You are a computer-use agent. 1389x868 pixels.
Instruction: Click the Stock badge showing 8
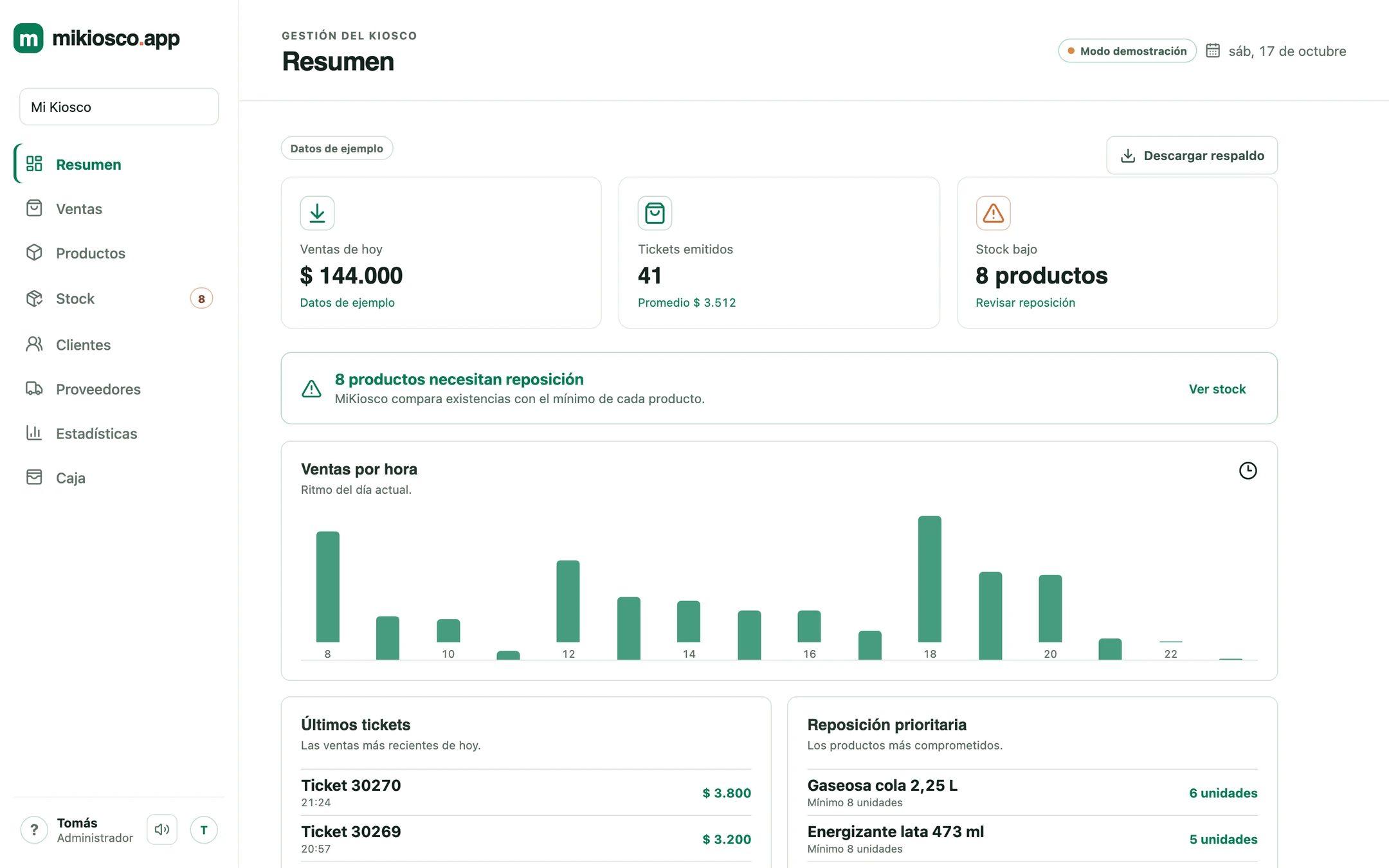pos(201,298)
